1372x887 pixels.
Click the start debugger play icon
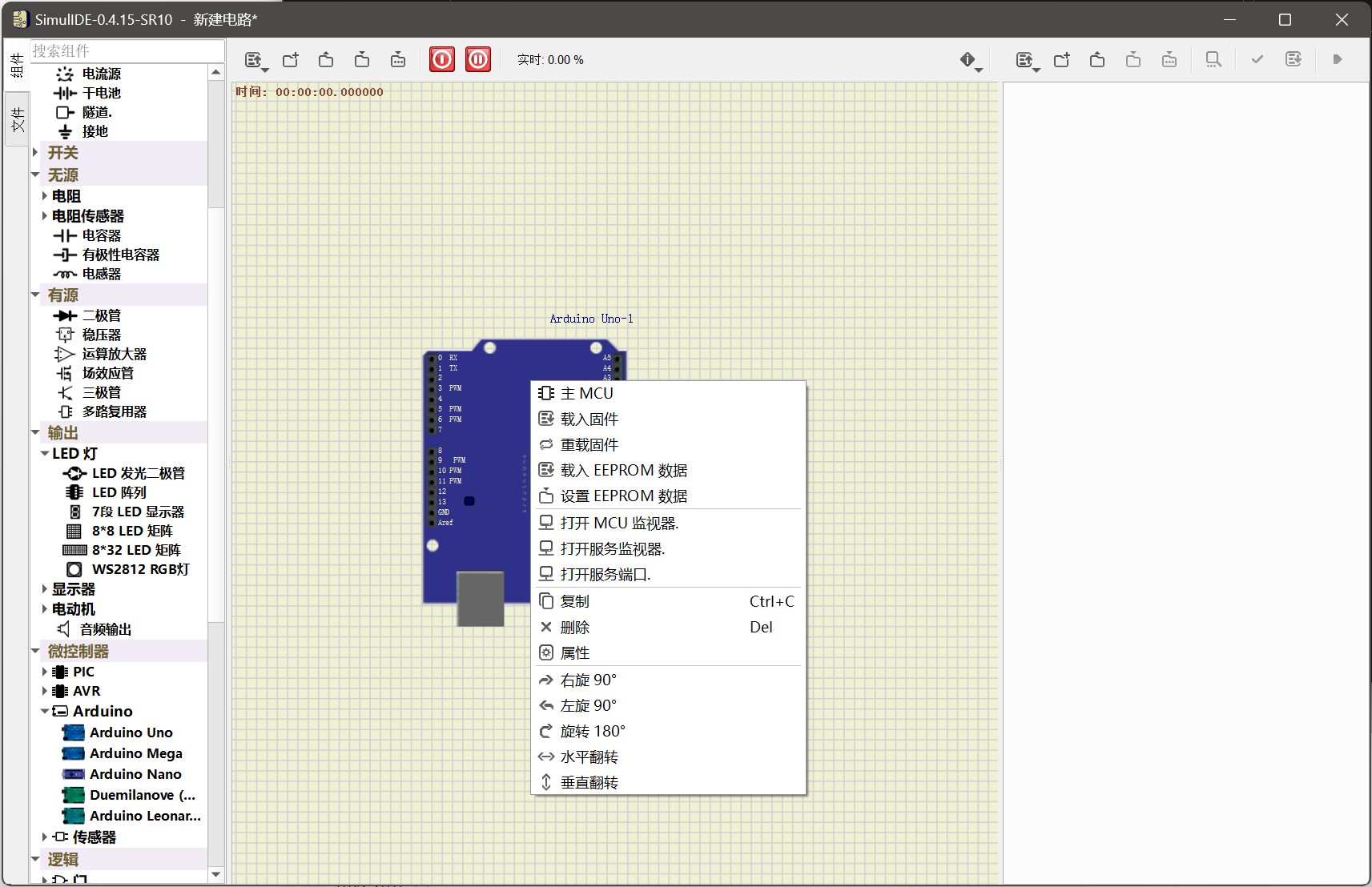point(1338,60)
